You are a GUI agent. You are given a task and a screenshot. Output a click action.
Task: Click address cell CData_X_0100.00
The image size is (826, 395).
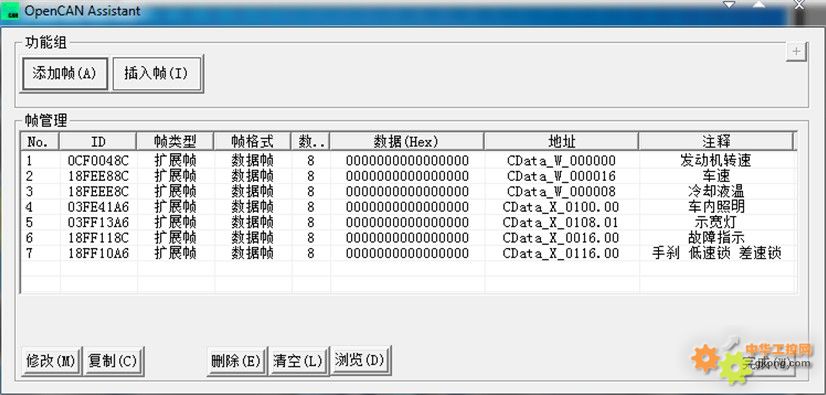pyautogui.click(x=561, y=206)
